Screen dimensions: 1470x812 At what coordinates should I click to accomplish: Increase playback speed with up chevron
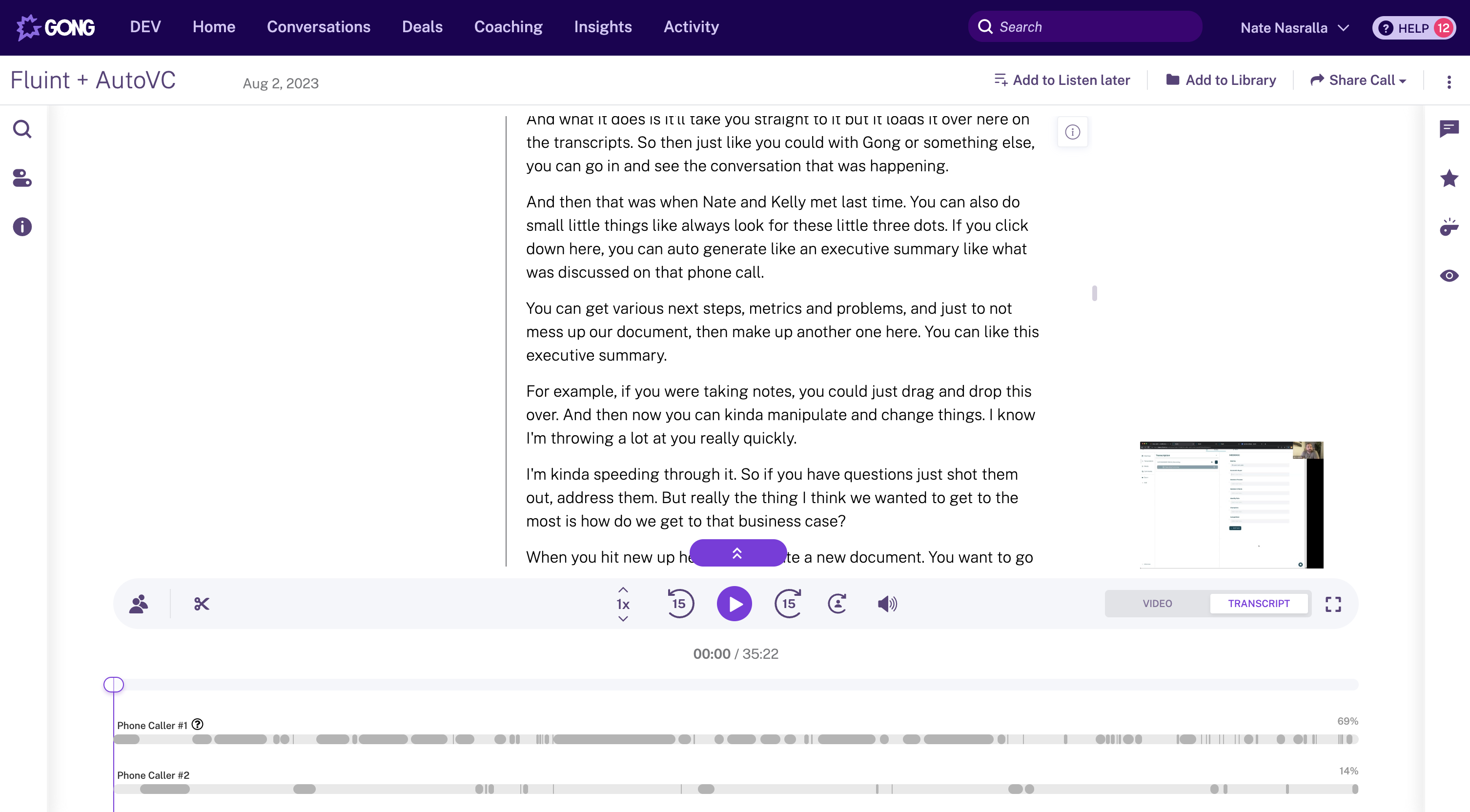pos(623,590)
